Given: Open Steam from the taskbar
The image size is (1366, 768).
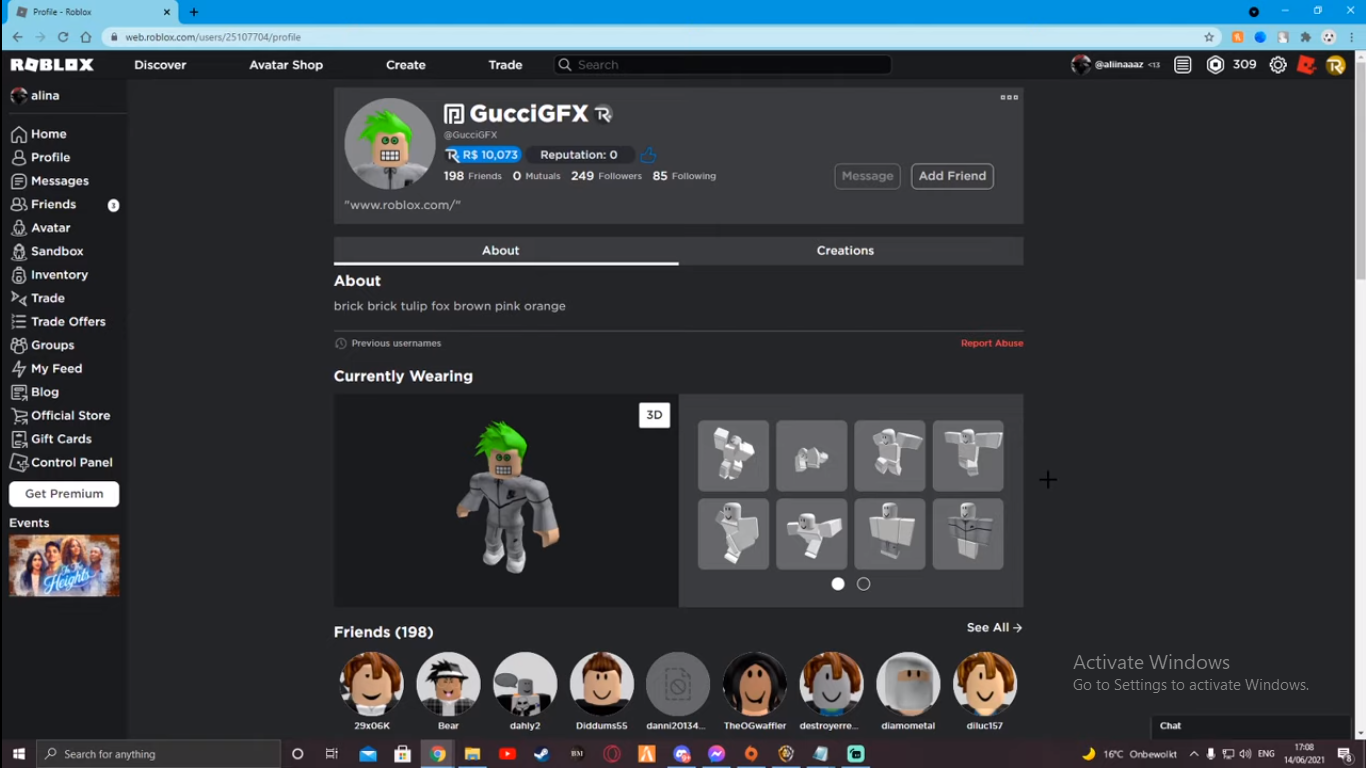Looking at the screenshot, I should [541, 754].
